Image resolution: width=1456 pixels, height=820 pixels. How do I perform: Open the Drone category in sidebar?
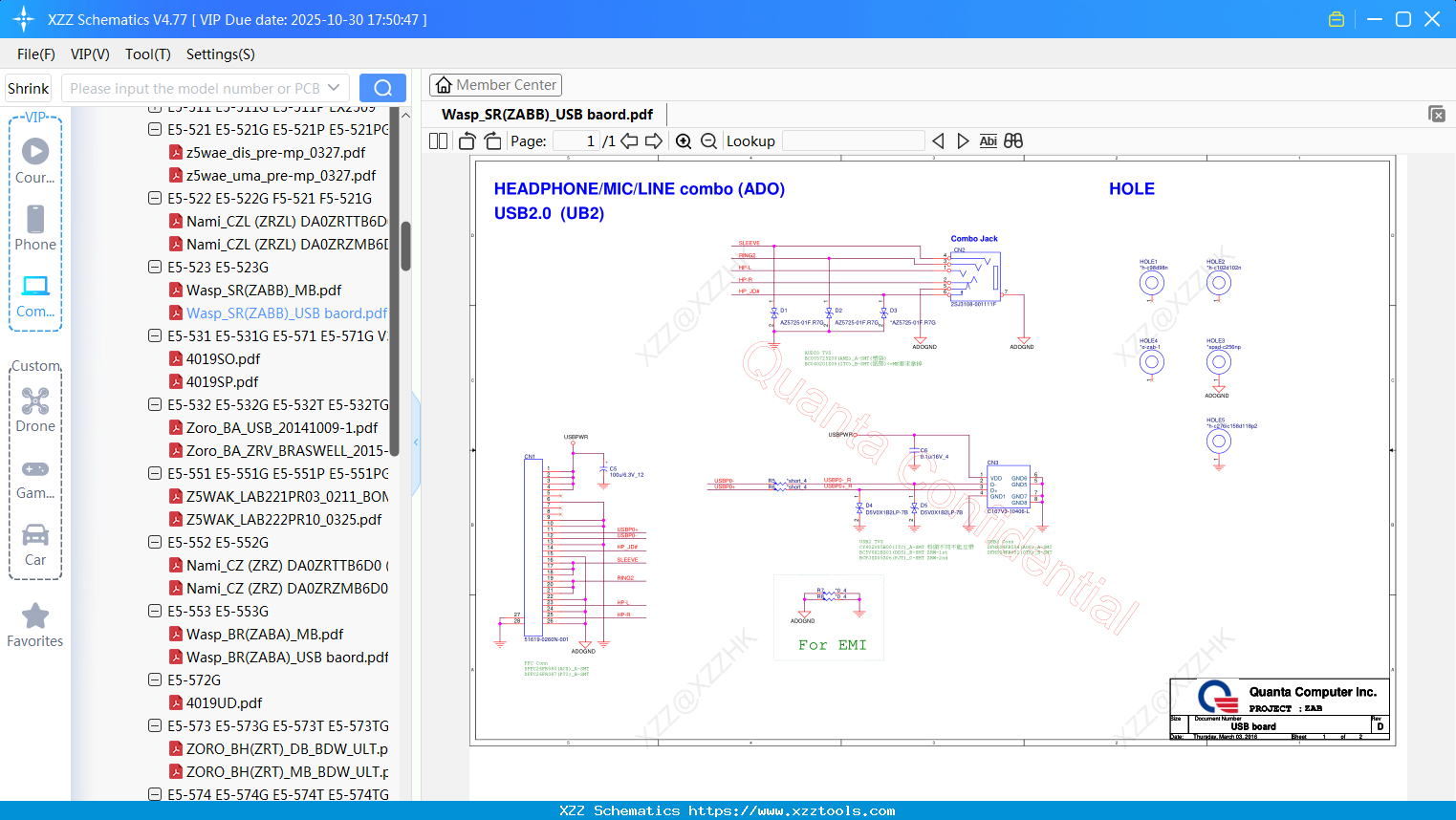[x=35, y=410]
